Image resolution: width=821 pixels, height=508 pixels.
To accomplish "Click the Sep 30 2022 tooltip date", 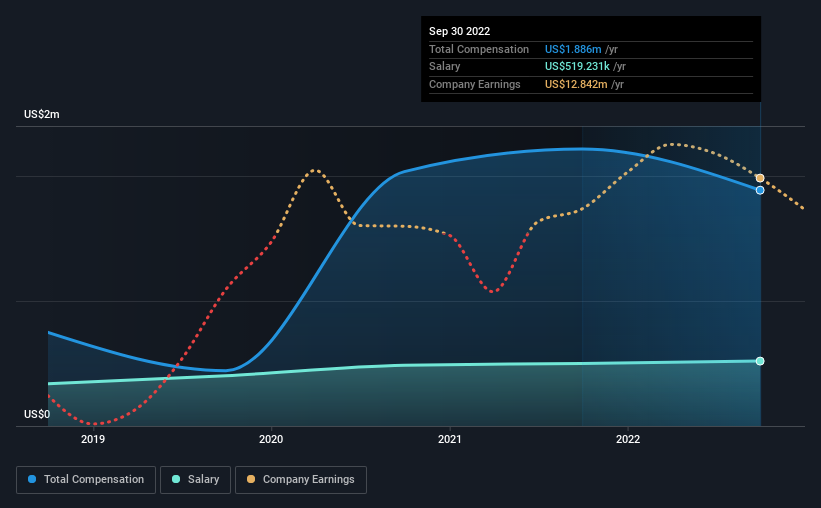I will tap(459, 31).
